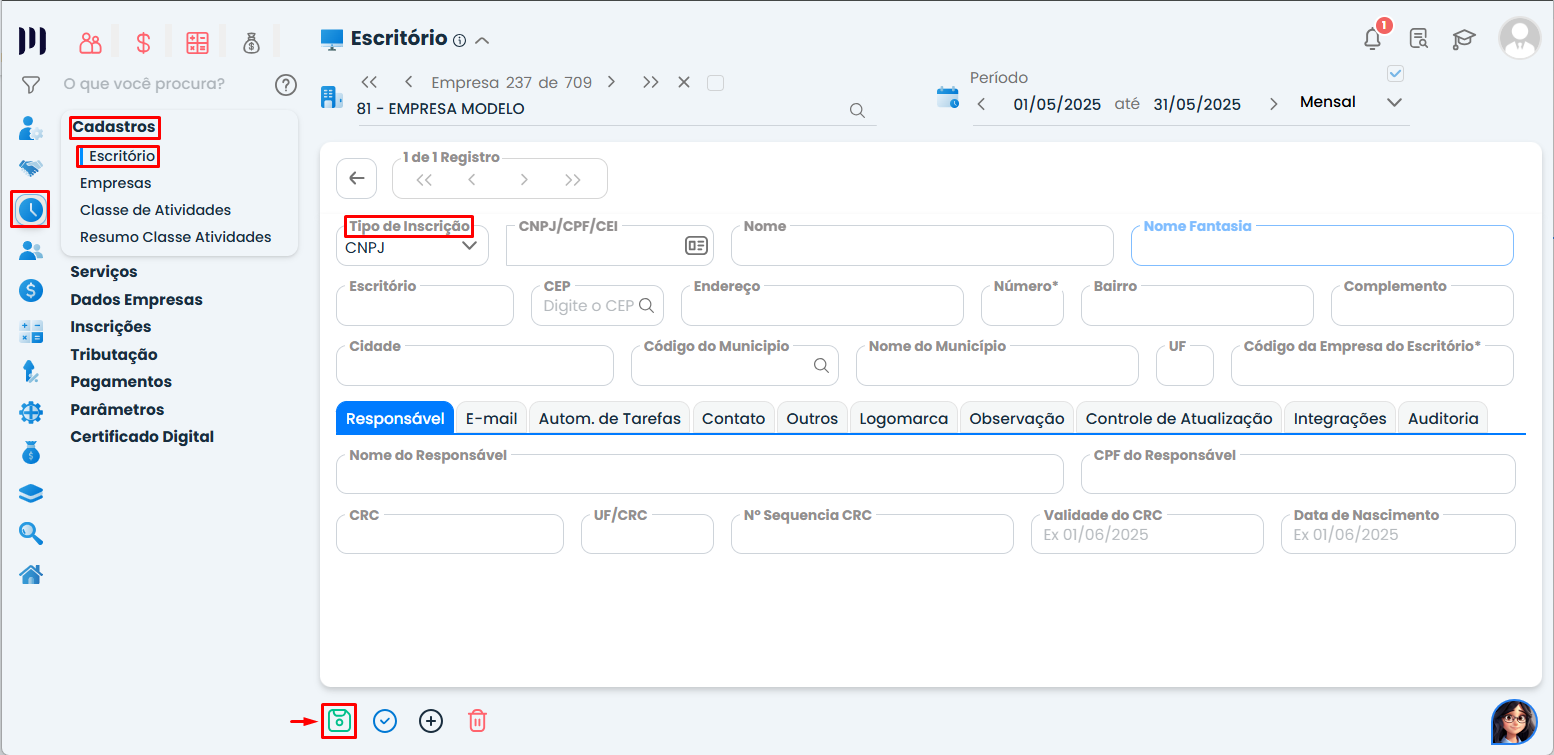Open the notifications bell

tap(1373, 39)
